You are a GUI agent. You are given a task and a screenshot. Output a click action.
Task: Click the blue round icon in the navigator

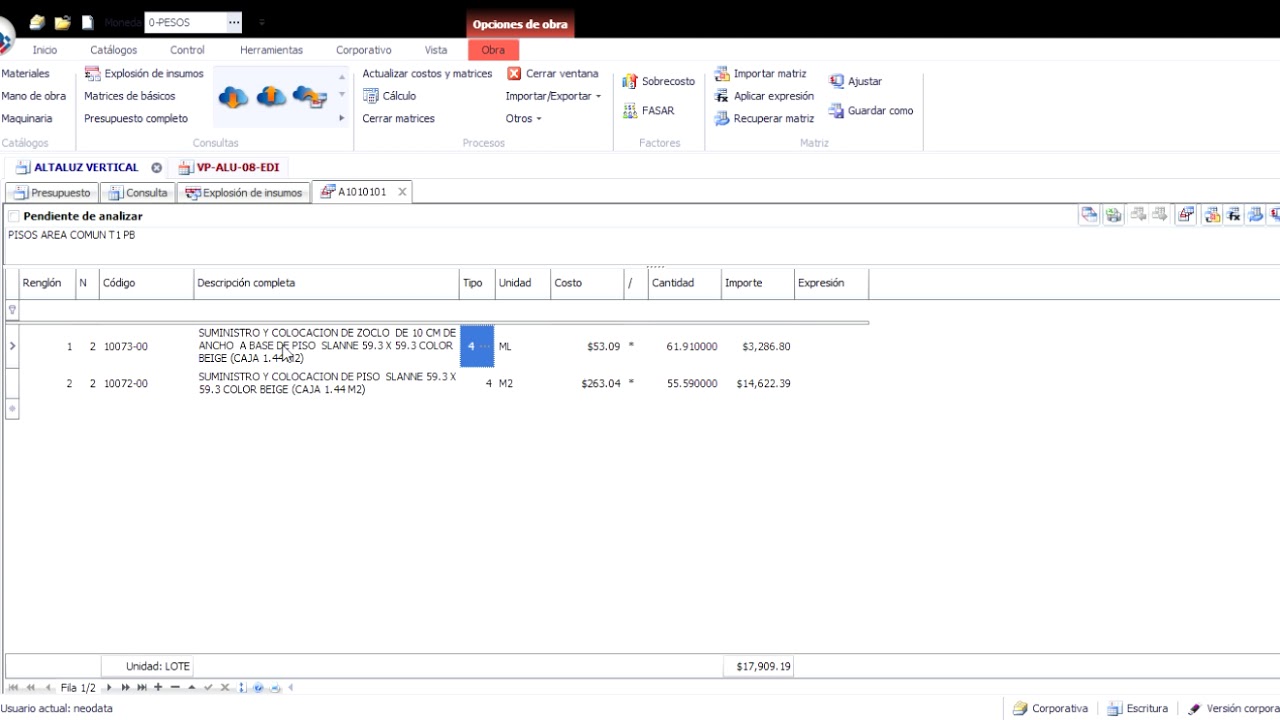point(258,688)
